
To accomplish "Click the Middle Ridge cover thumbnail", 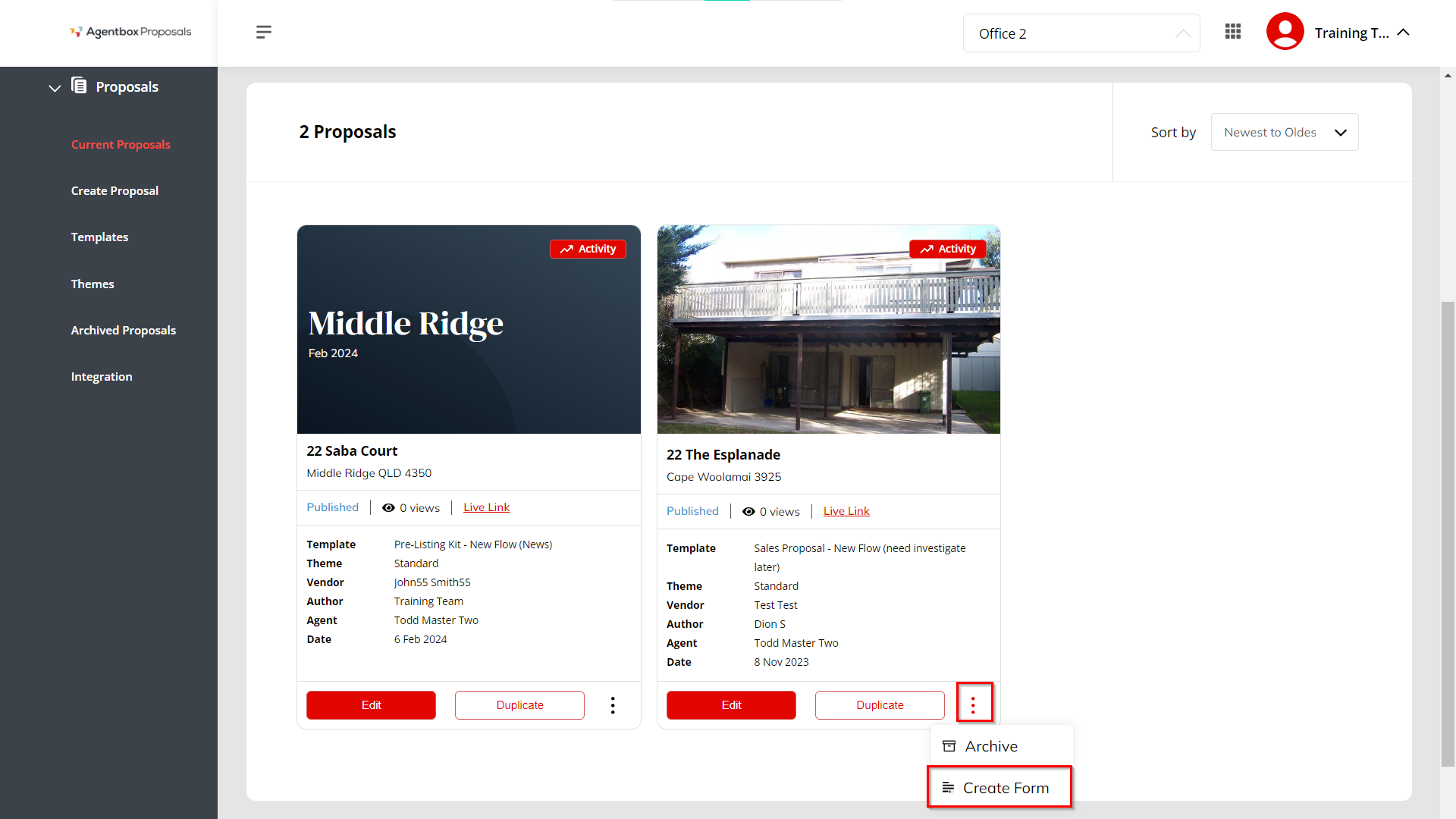I will (x=469, y=329).
